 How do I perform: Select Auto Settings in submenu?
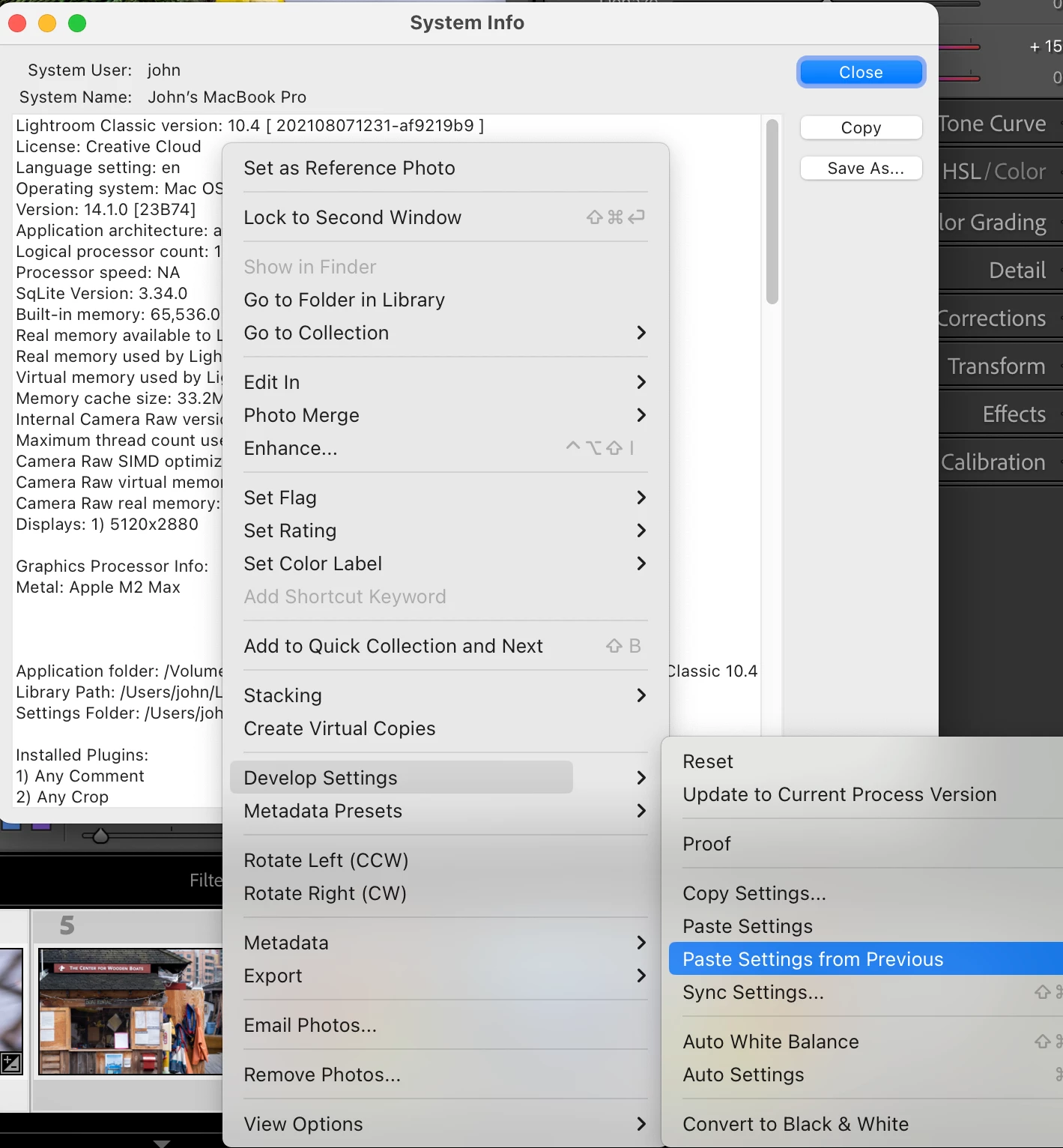tap(865, 1075)
